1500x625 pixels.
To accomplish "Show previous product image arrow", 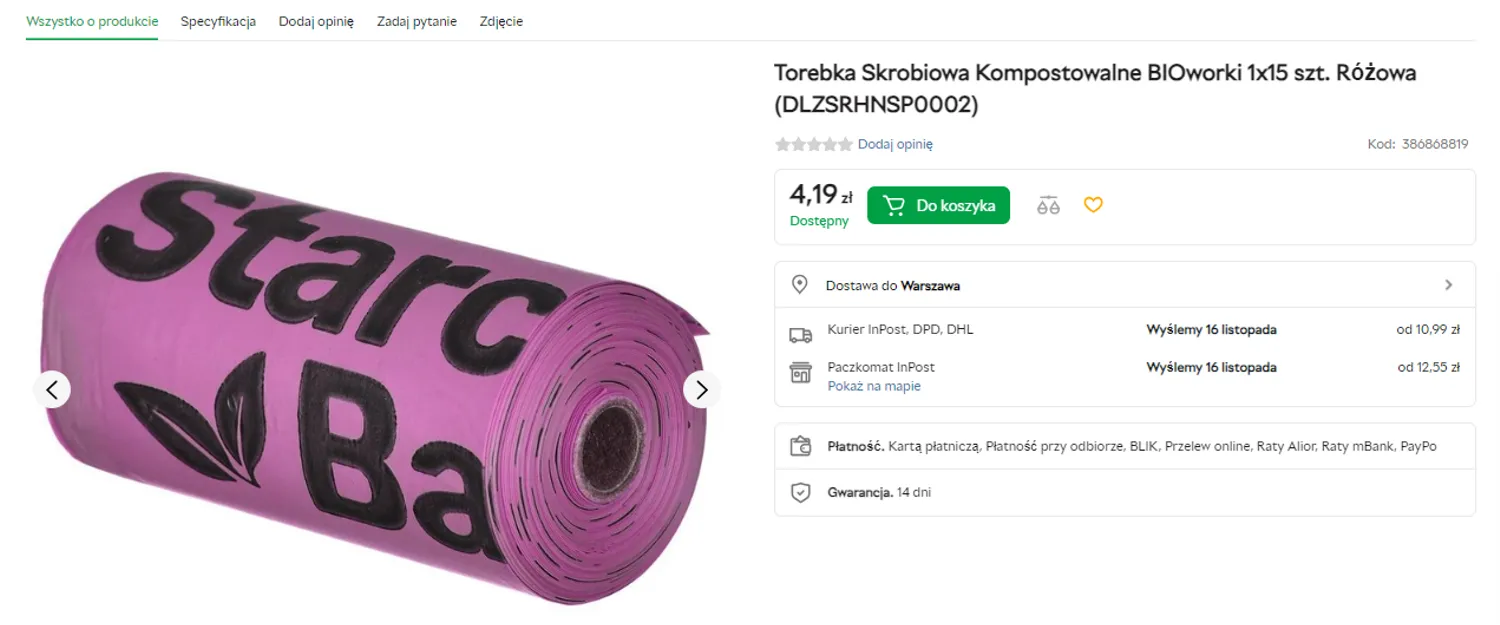I will click(x=52, y=389).
